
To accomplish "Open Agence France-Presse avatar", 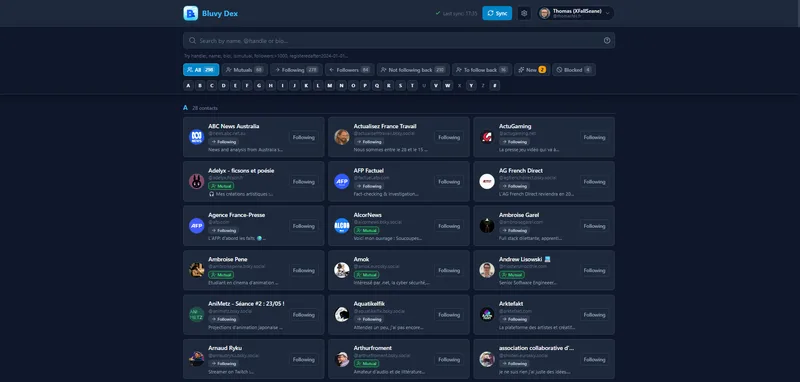I will point(196,226).
